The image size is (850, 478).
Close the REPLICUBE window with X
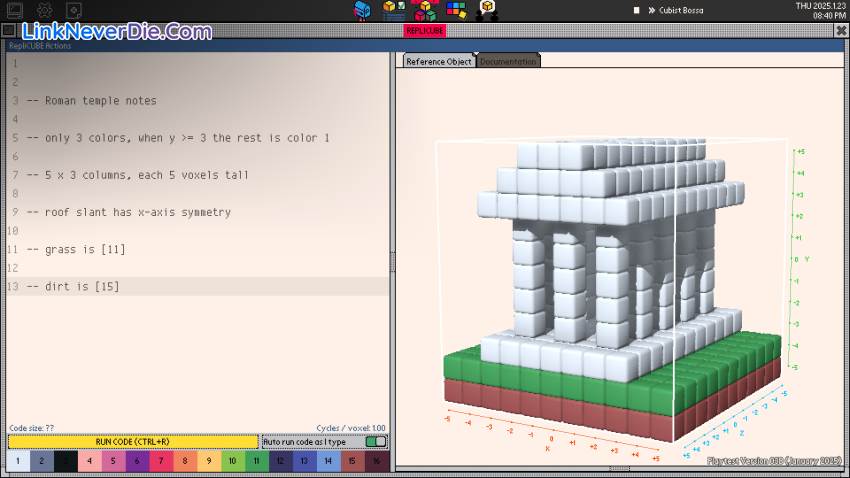(x=841, y=31)
